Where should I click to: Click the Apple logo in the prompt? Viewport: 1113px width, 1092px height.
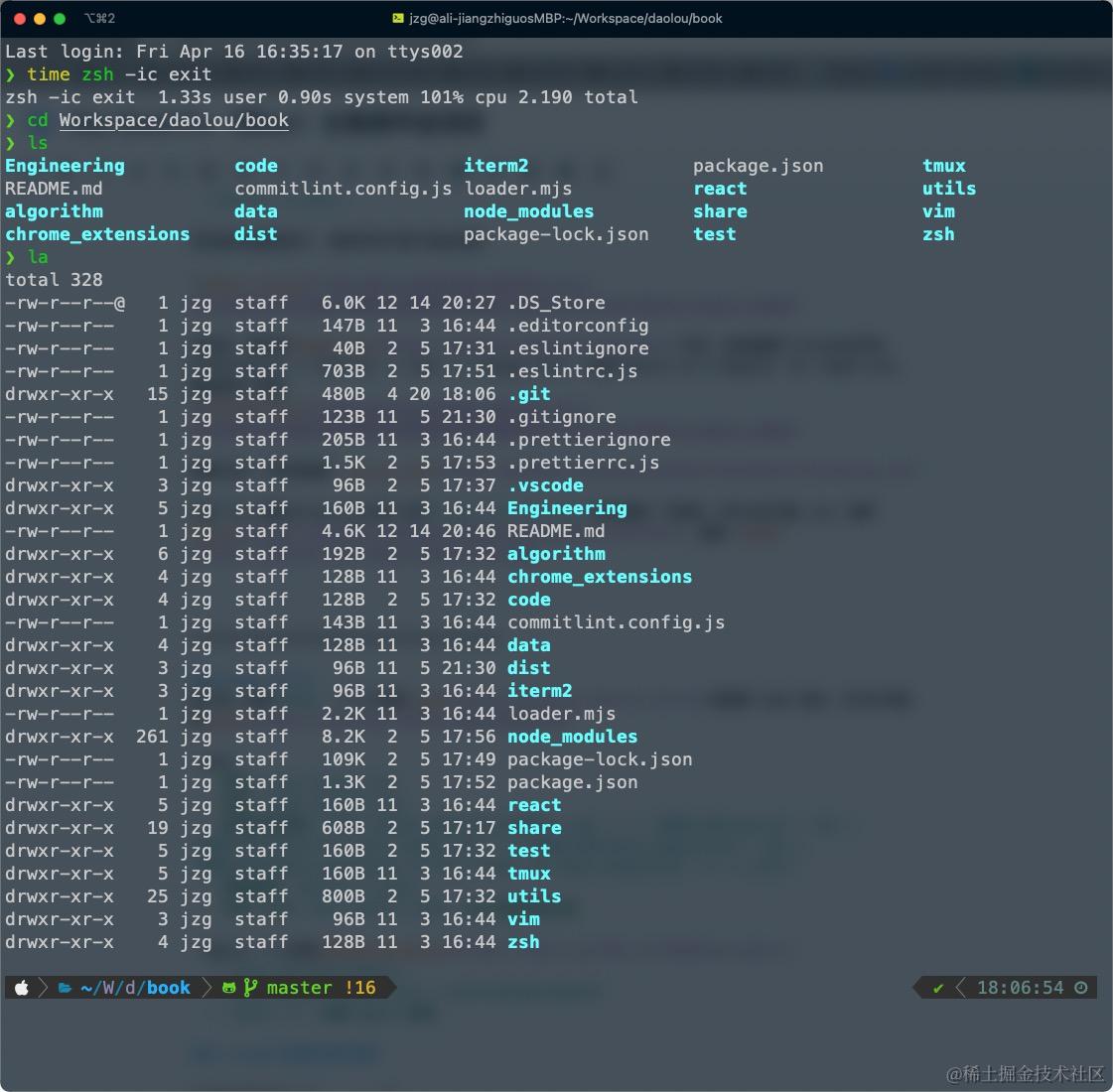21,988
